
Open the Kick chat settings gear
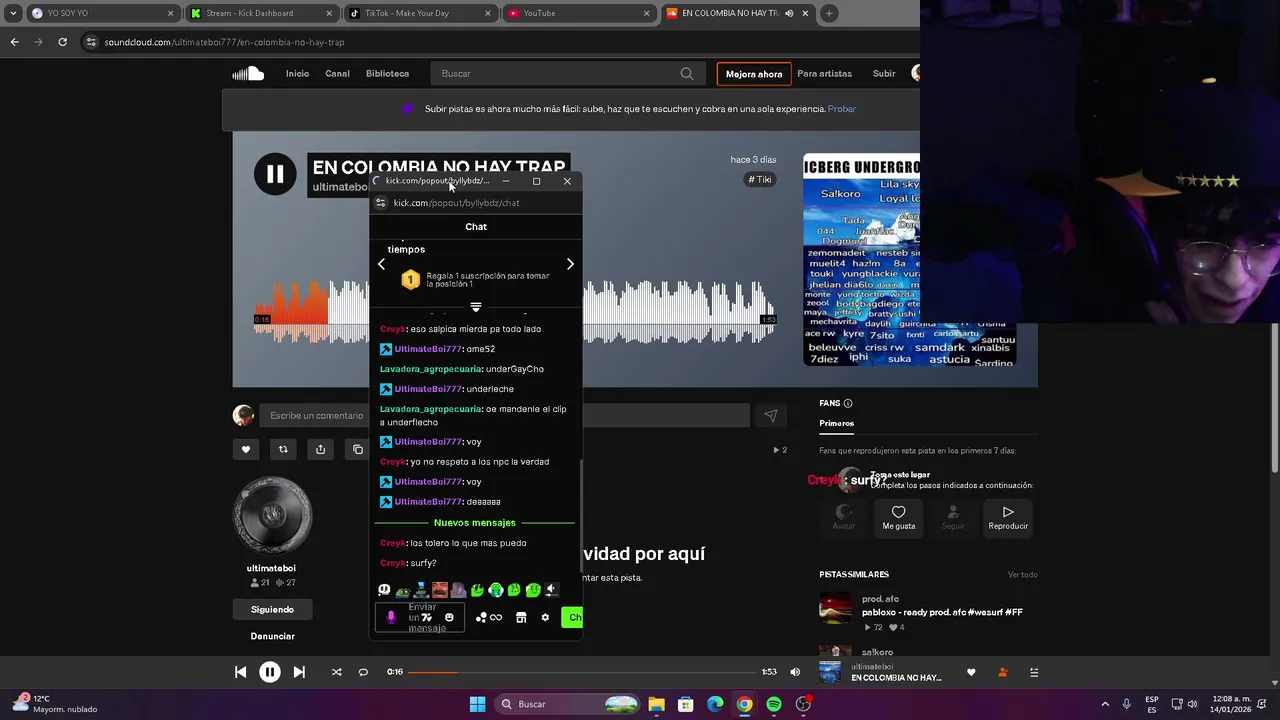[x=545, y=617]
